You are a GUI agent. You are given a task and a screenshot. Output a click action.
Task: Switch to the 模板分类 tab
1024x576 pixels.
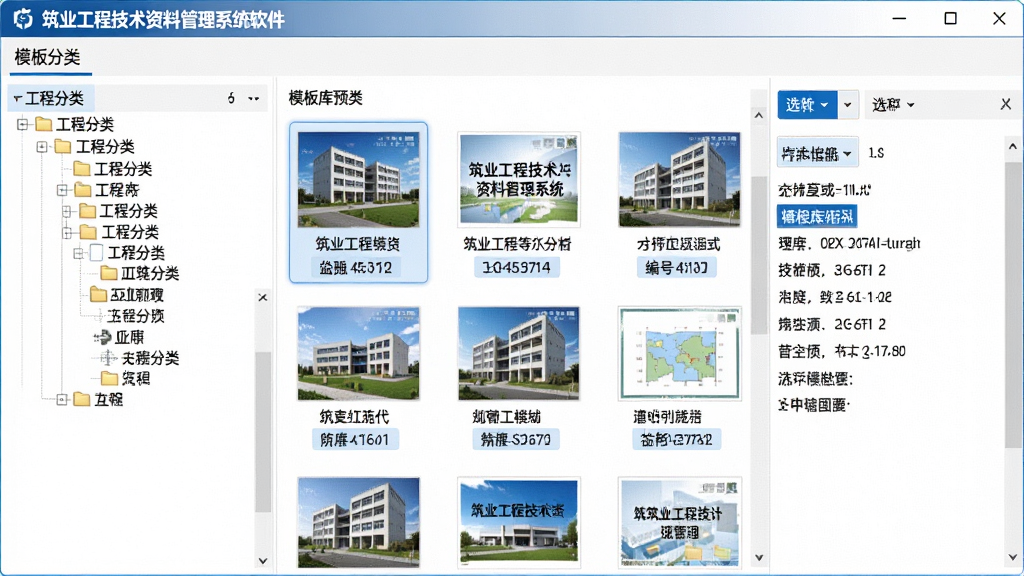[47, 57]
